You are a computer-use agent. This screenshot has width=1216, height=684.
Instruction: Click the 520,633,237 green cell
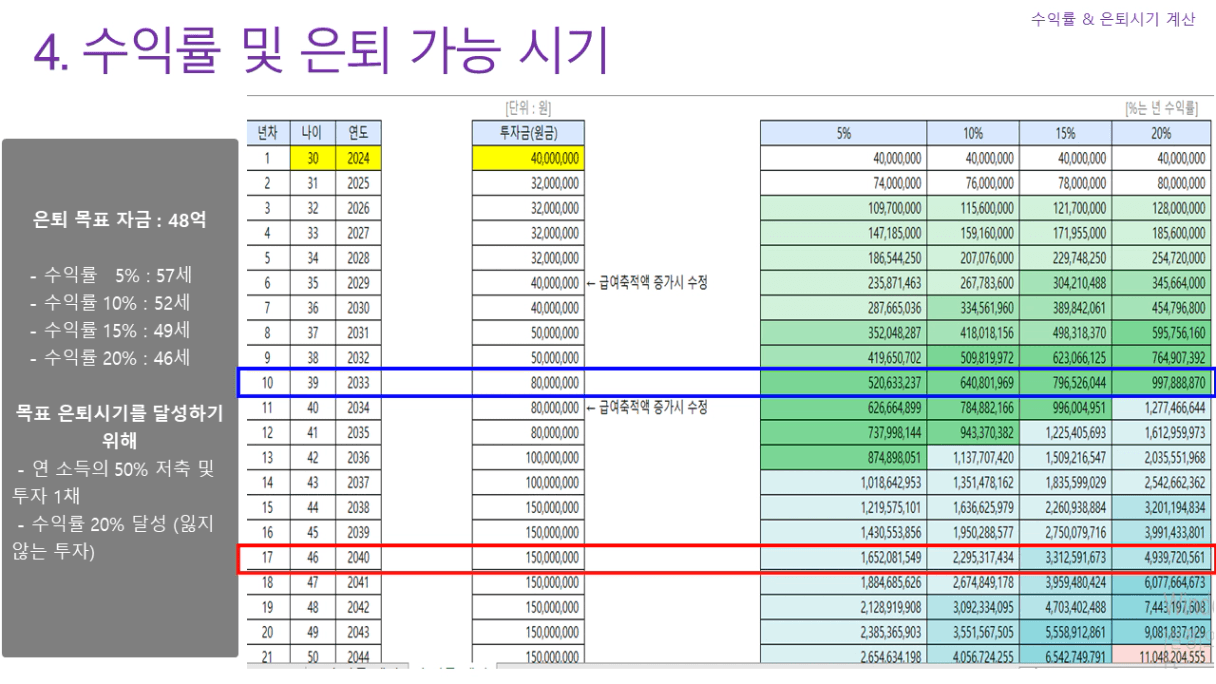click(843, 383)
